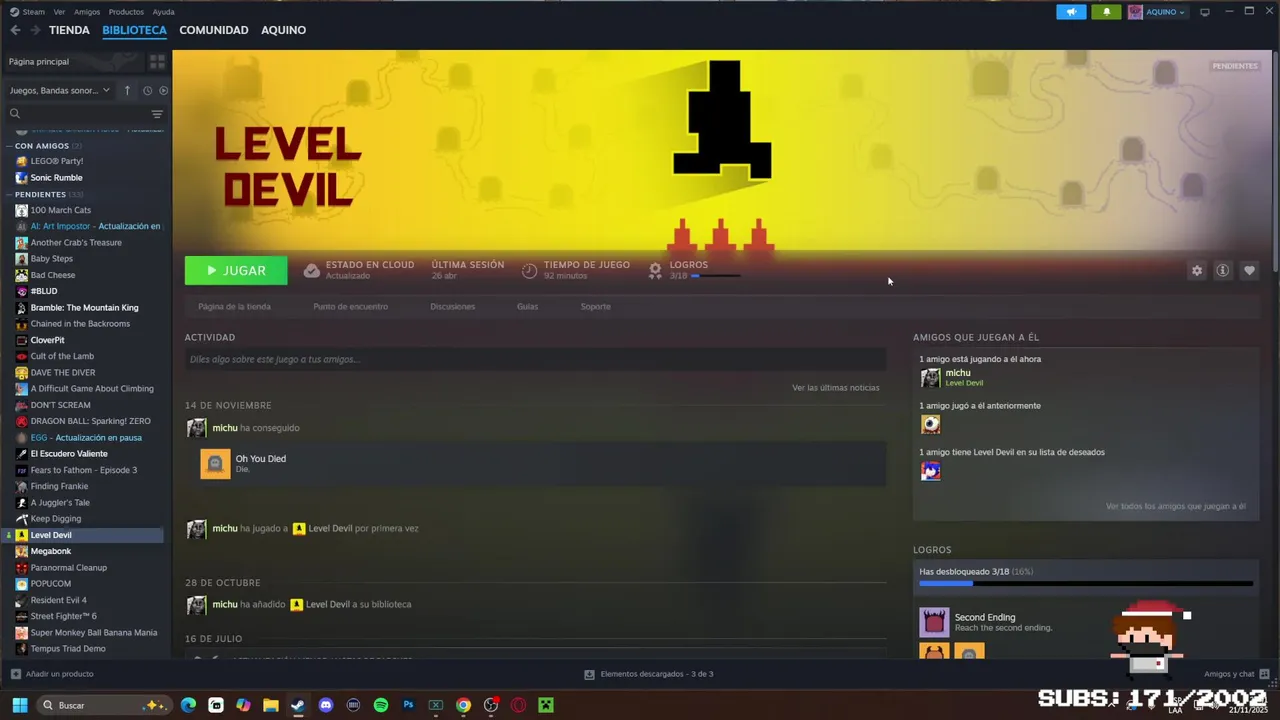
Task: Open the Amigos menu
Action: coord(87,12)
